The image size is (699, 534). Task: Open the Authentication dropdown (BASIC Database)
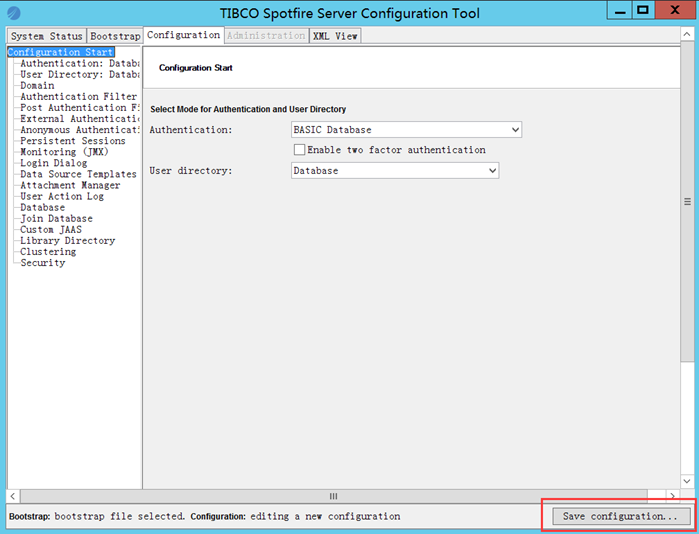(406, 130)
